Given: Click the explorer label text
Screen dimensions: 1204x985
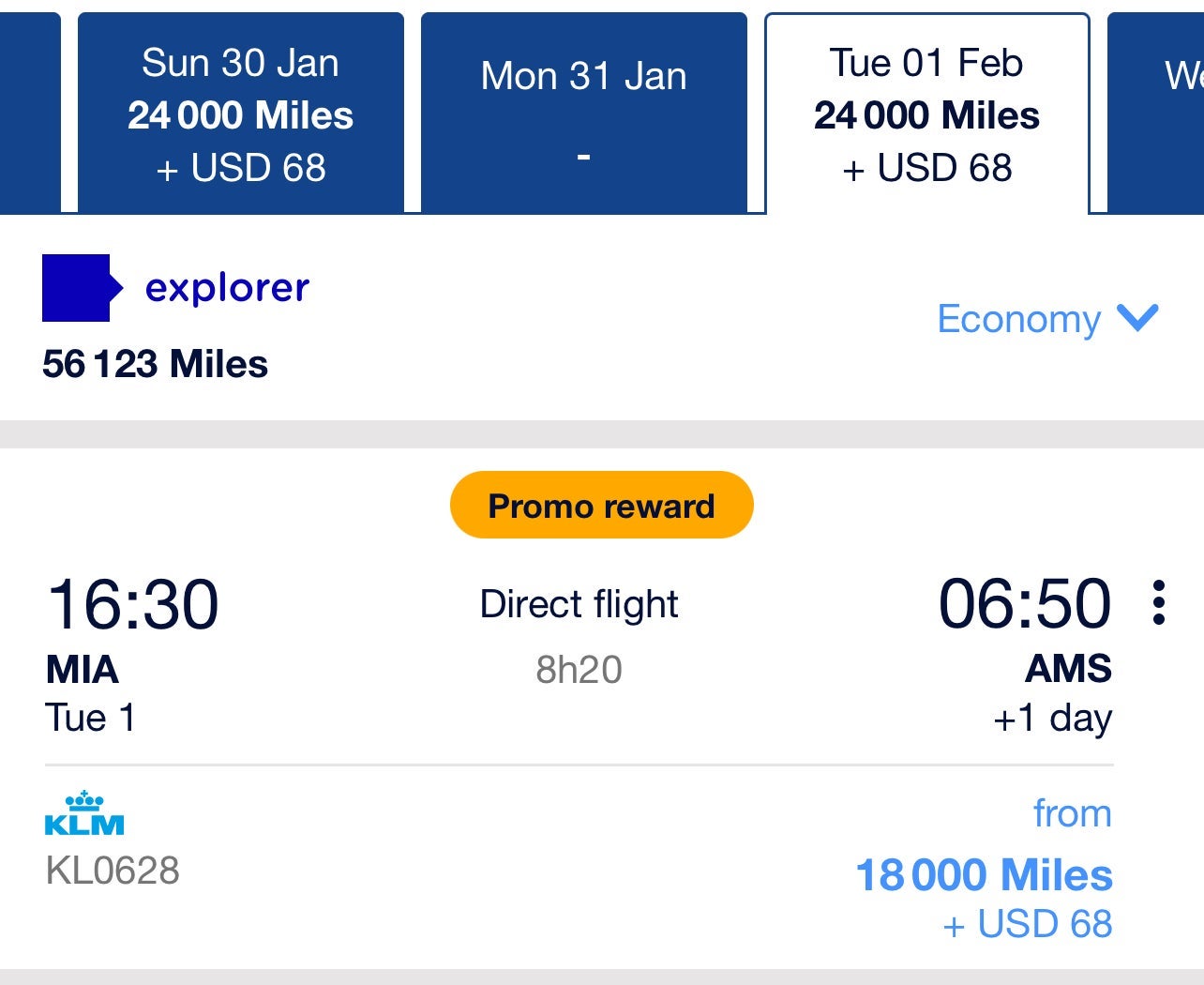Looking at the screenshot, I should point(227,287).
